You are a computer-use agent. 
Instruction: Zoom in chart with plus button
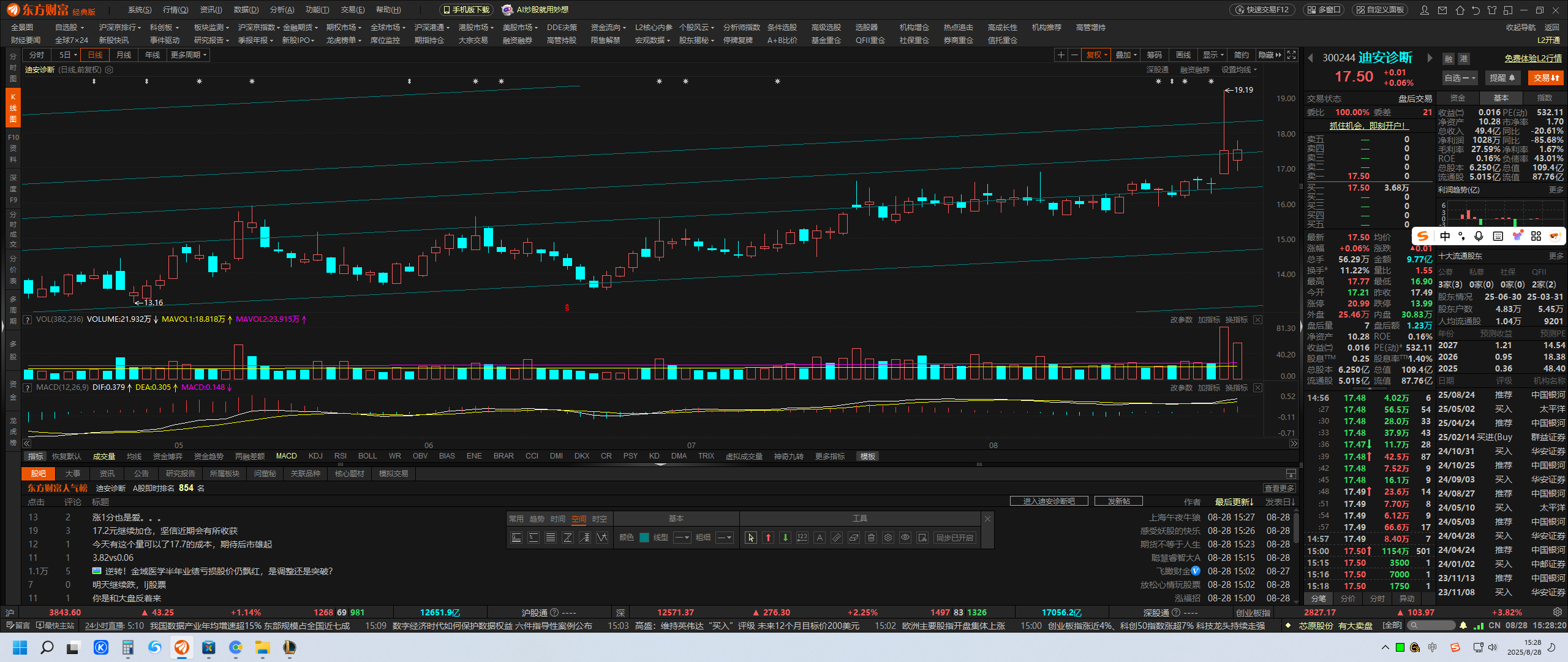1061,55
